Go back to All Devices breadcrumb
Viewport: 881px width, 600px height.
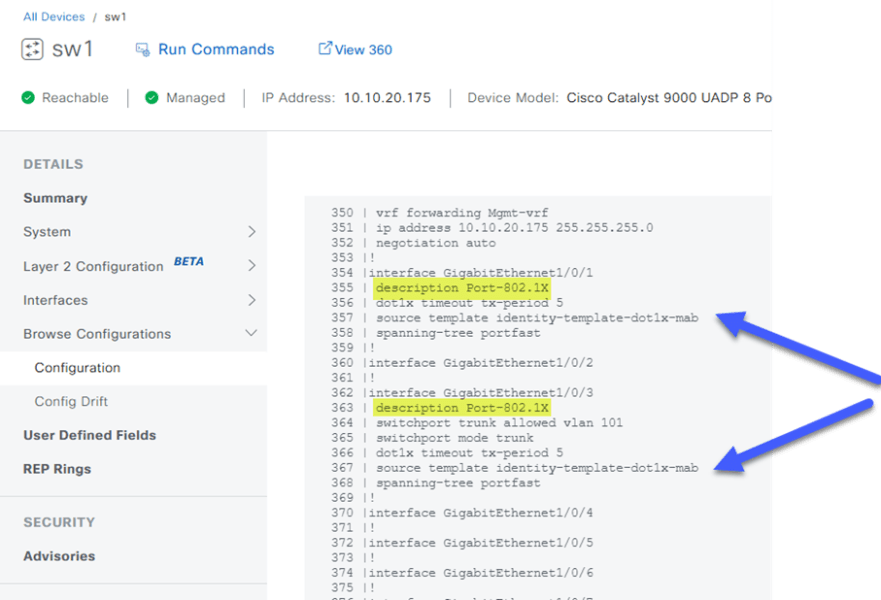coord(54,17)
